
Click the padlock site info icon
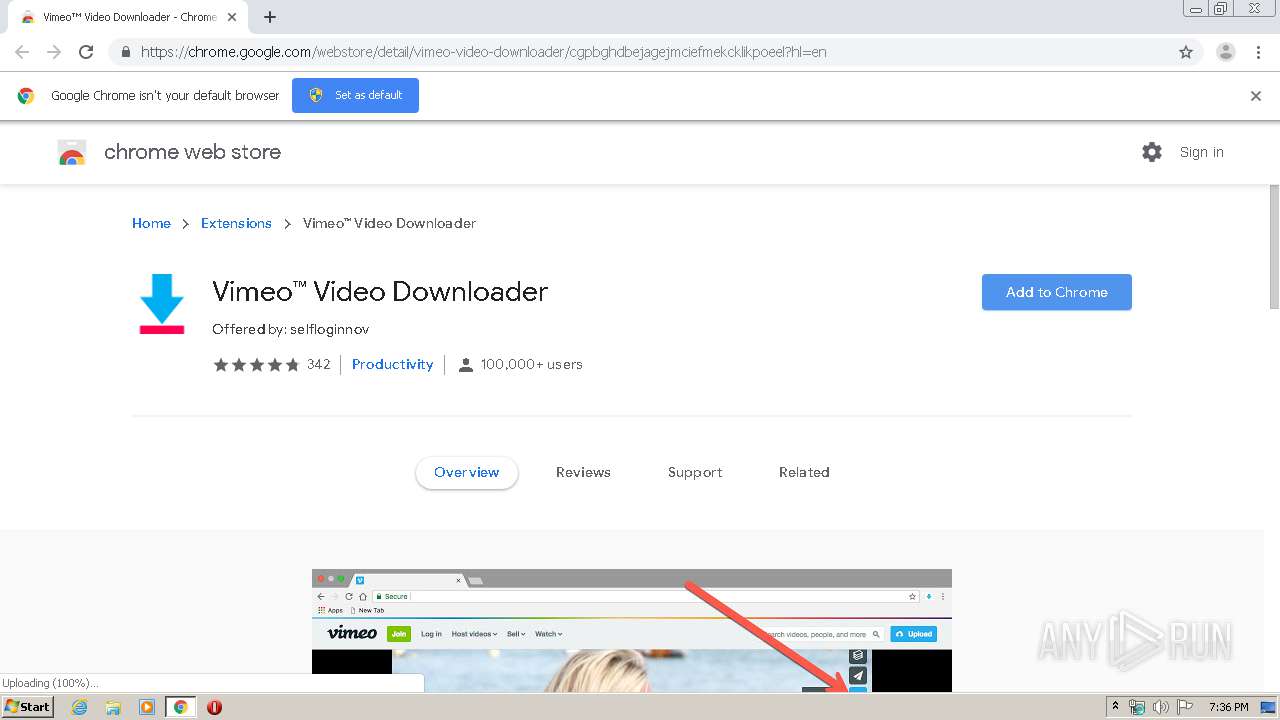[125, 52]
